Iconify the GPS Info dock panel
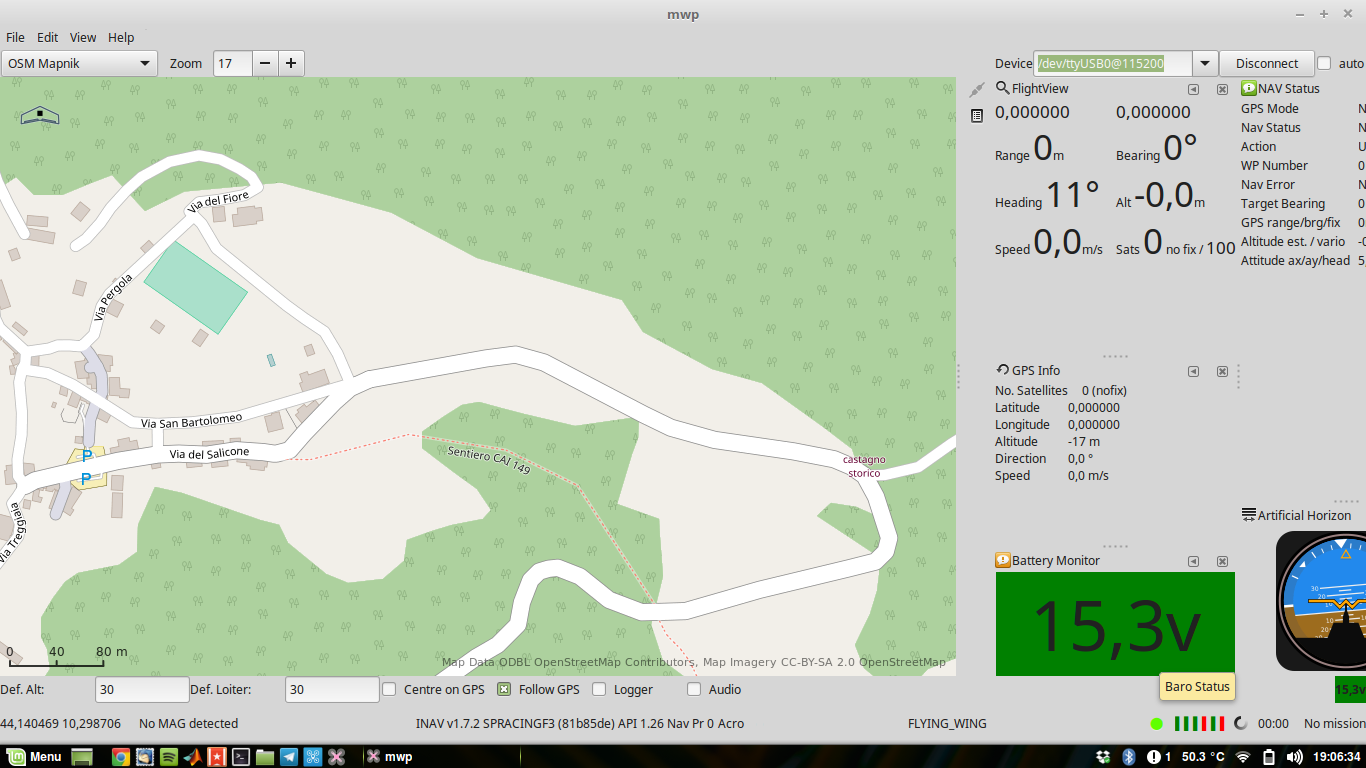 (1193, 371)
